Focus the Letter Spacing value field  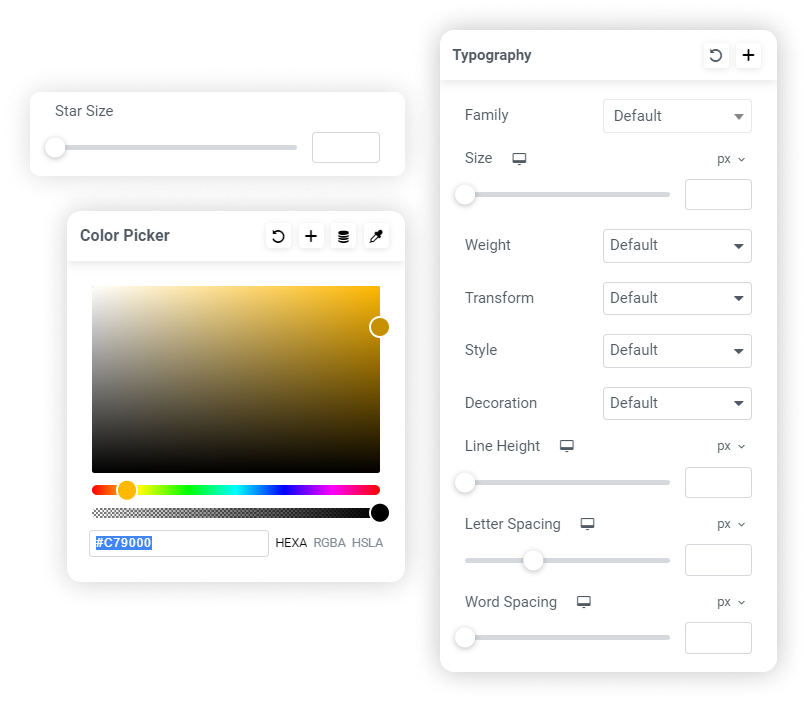pos(718,560)
